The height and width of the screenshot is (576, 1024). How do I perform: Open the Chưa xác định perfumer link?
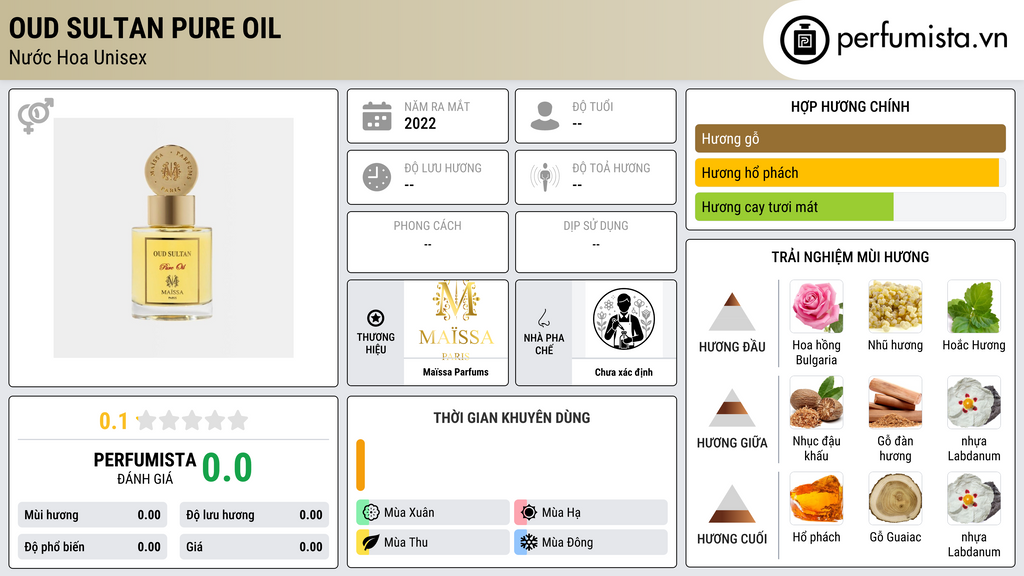(x=624, y=372)
